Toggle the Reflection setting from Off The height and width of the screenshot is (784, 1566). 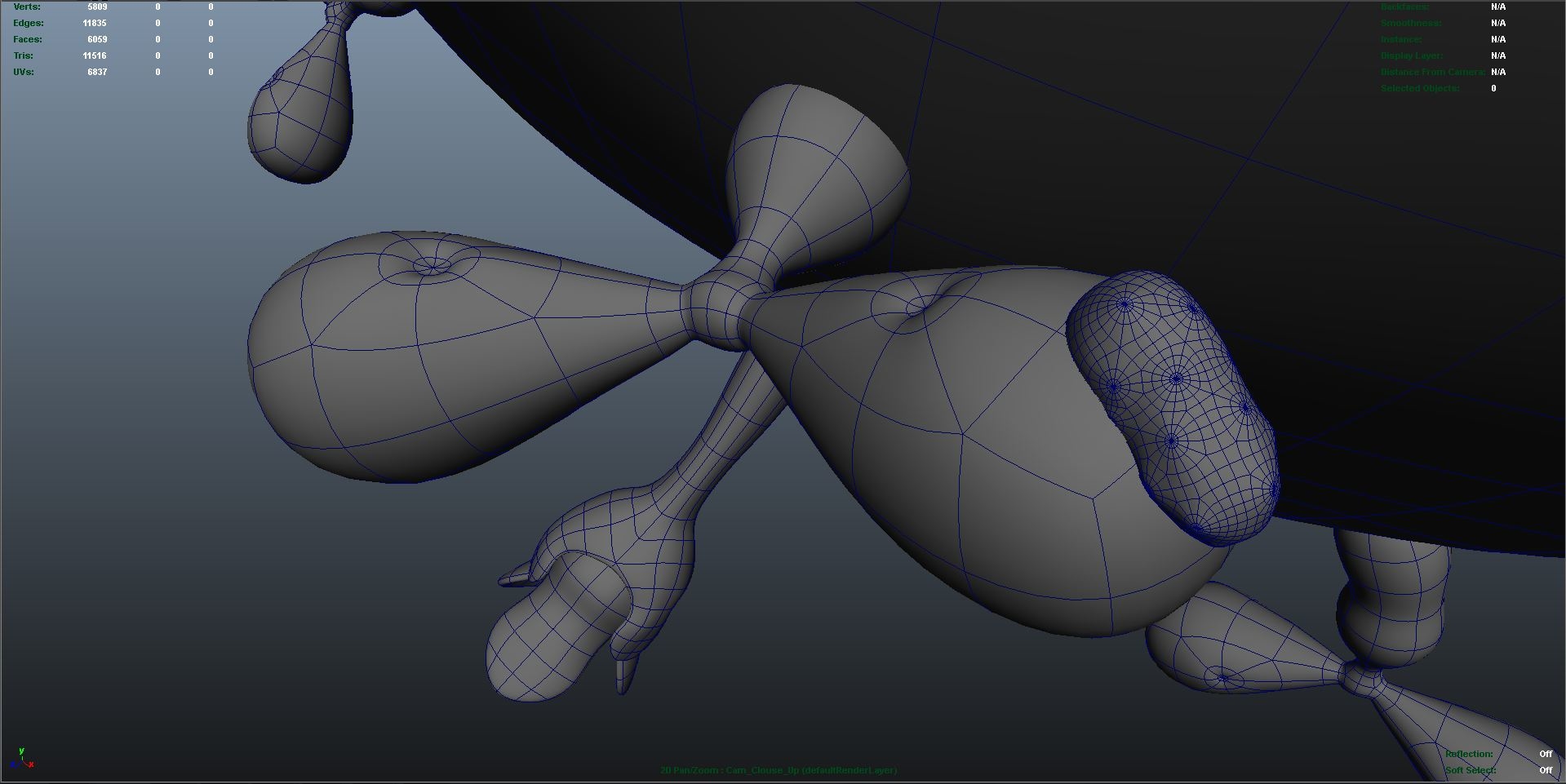[1545, 754]
